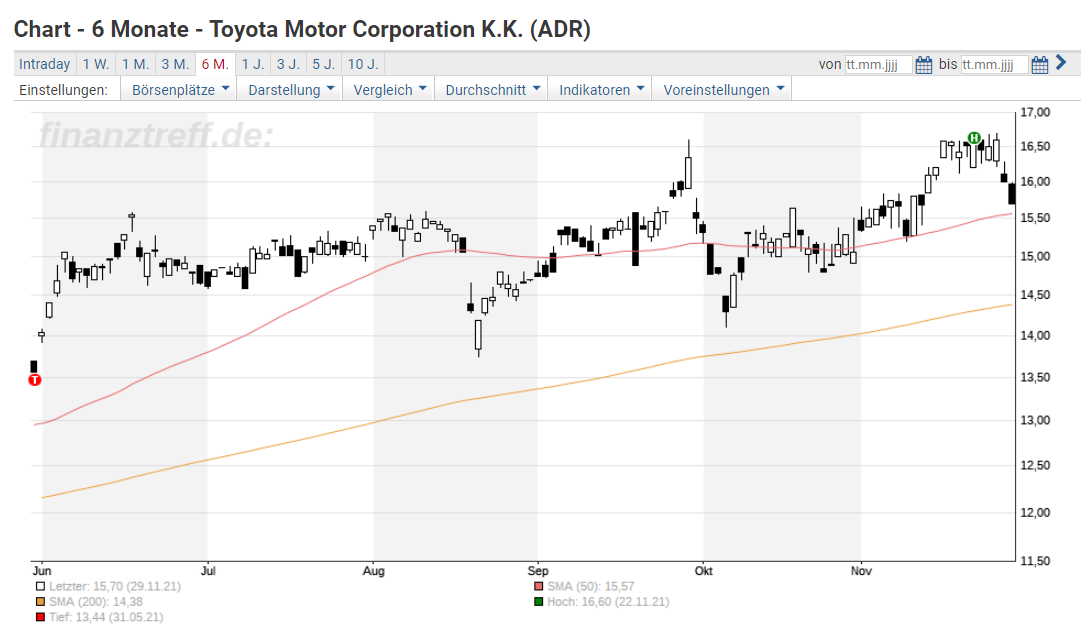
Task: Open the Voreinstellungen dropdown
Action: pos(723,90)
